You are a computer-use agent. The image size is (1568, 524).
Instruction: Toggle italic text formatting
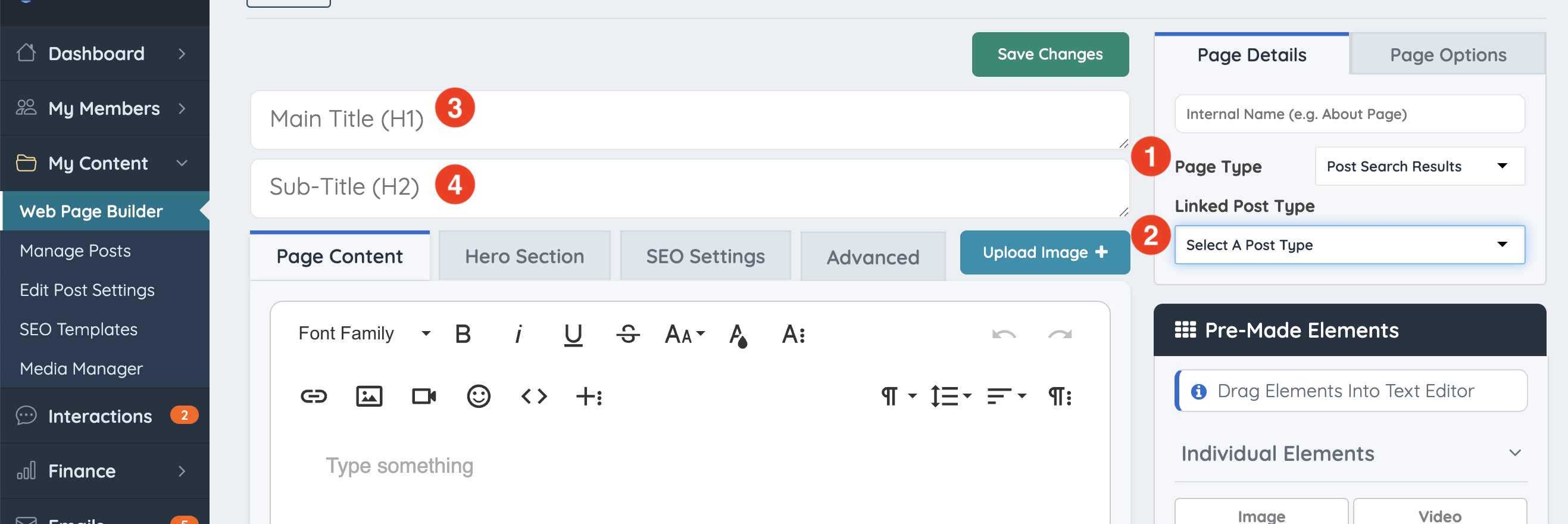click(518, 333)
